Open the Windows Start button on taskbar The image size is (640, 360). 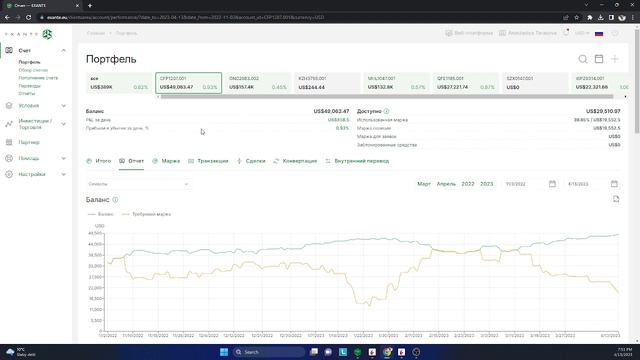(224, 352)
